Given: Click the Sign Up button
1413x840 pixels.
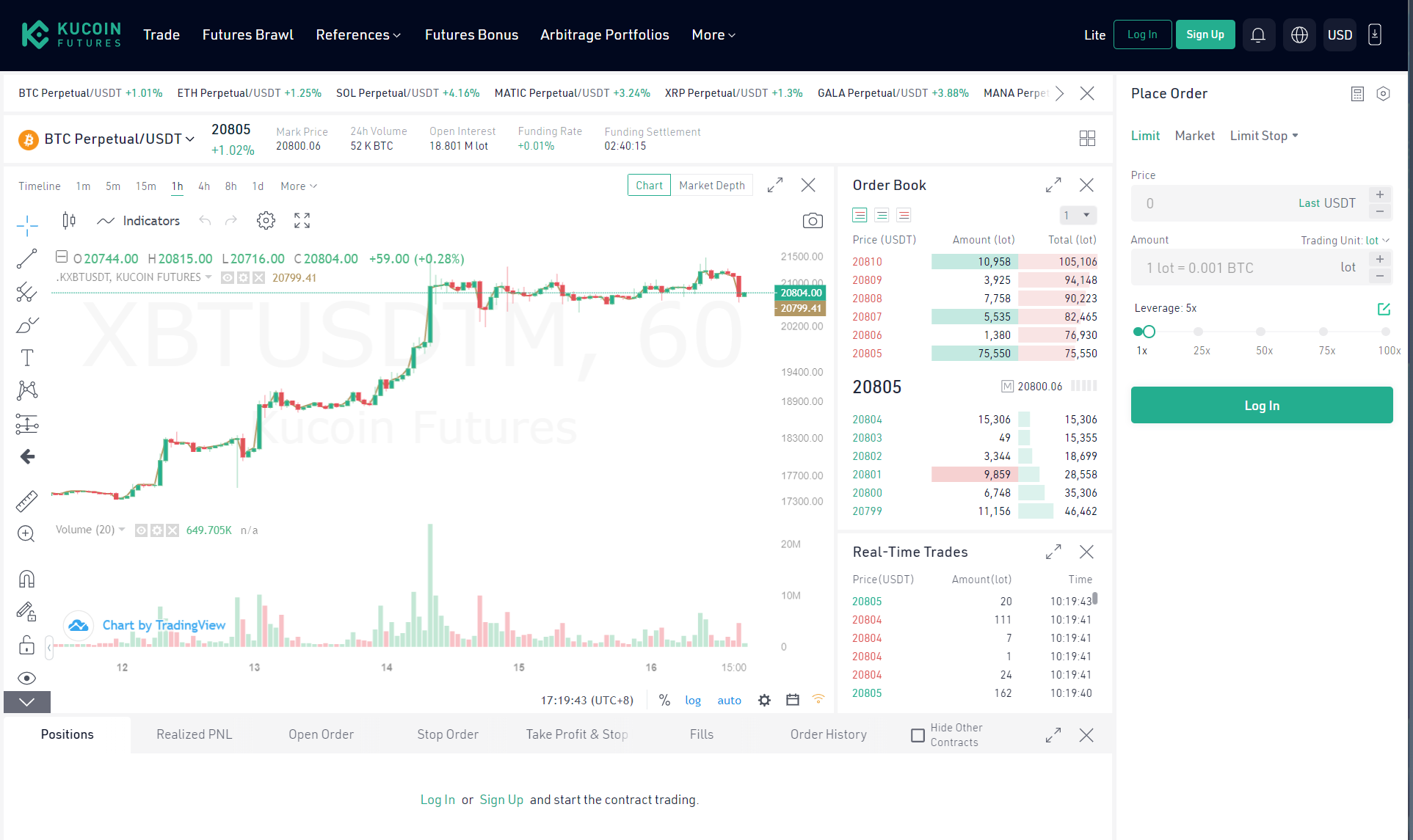Looking at the screenshot, I should tap(1205, 34).
